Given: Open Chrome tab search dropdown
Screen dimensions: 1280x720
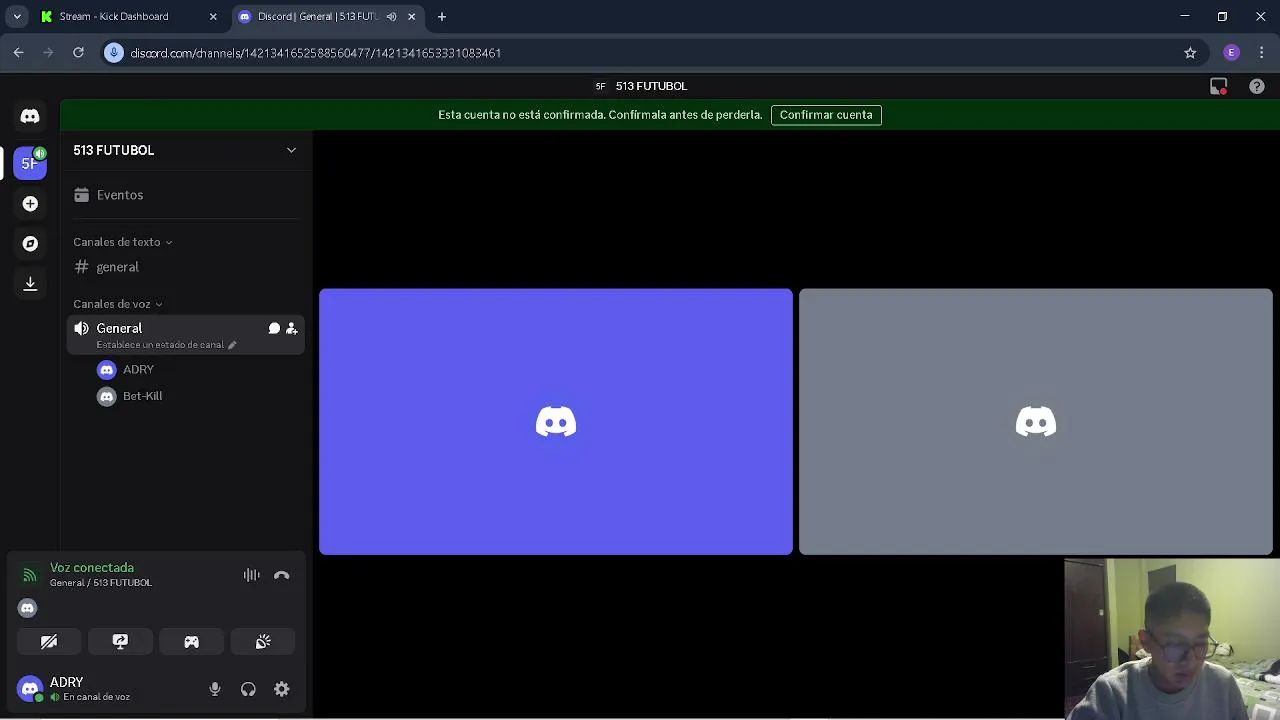Looking at the screenshot, I should [17, 17].
